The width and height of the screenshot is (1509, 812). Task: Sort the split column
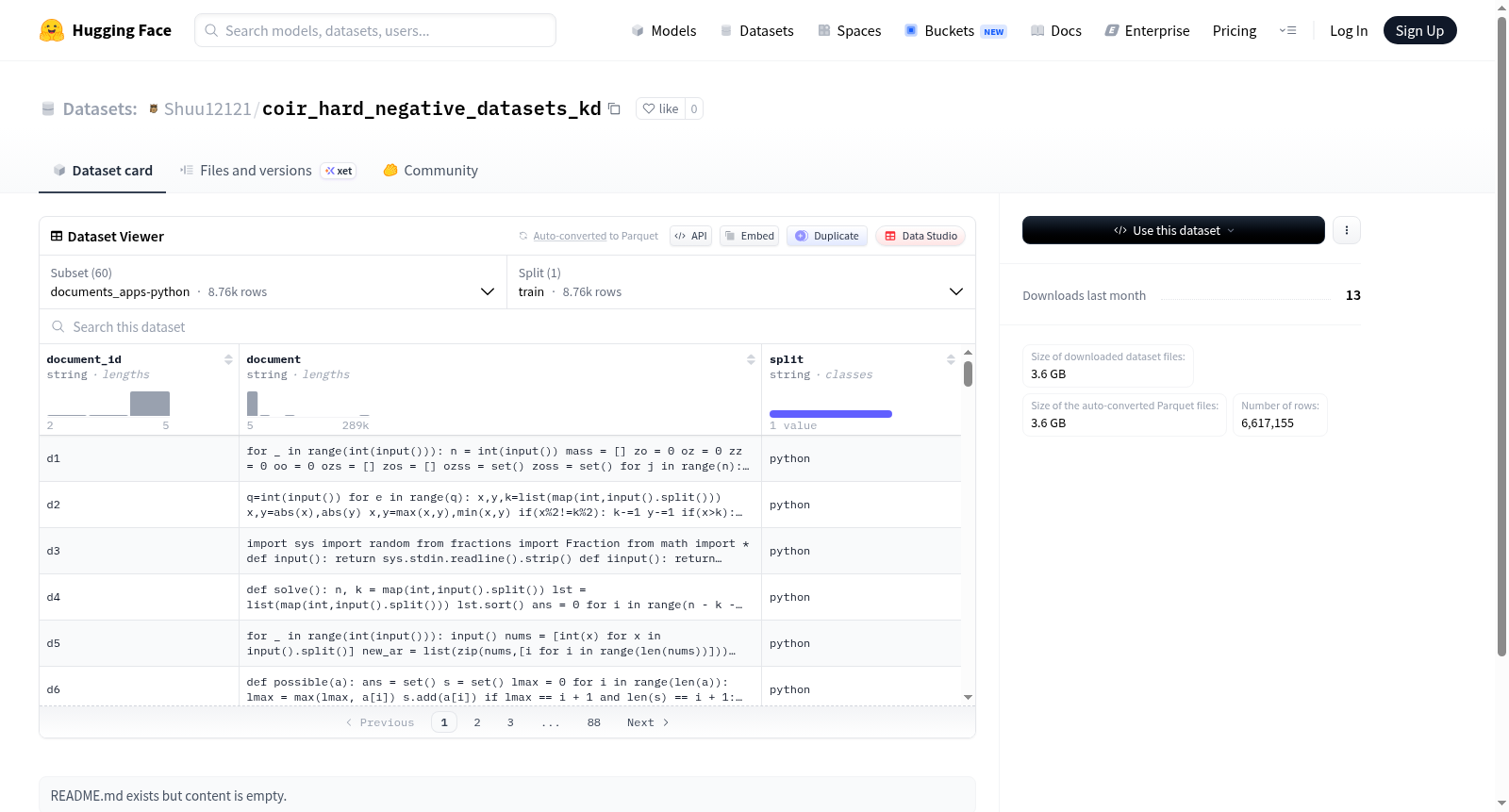[x=951, y=359]
